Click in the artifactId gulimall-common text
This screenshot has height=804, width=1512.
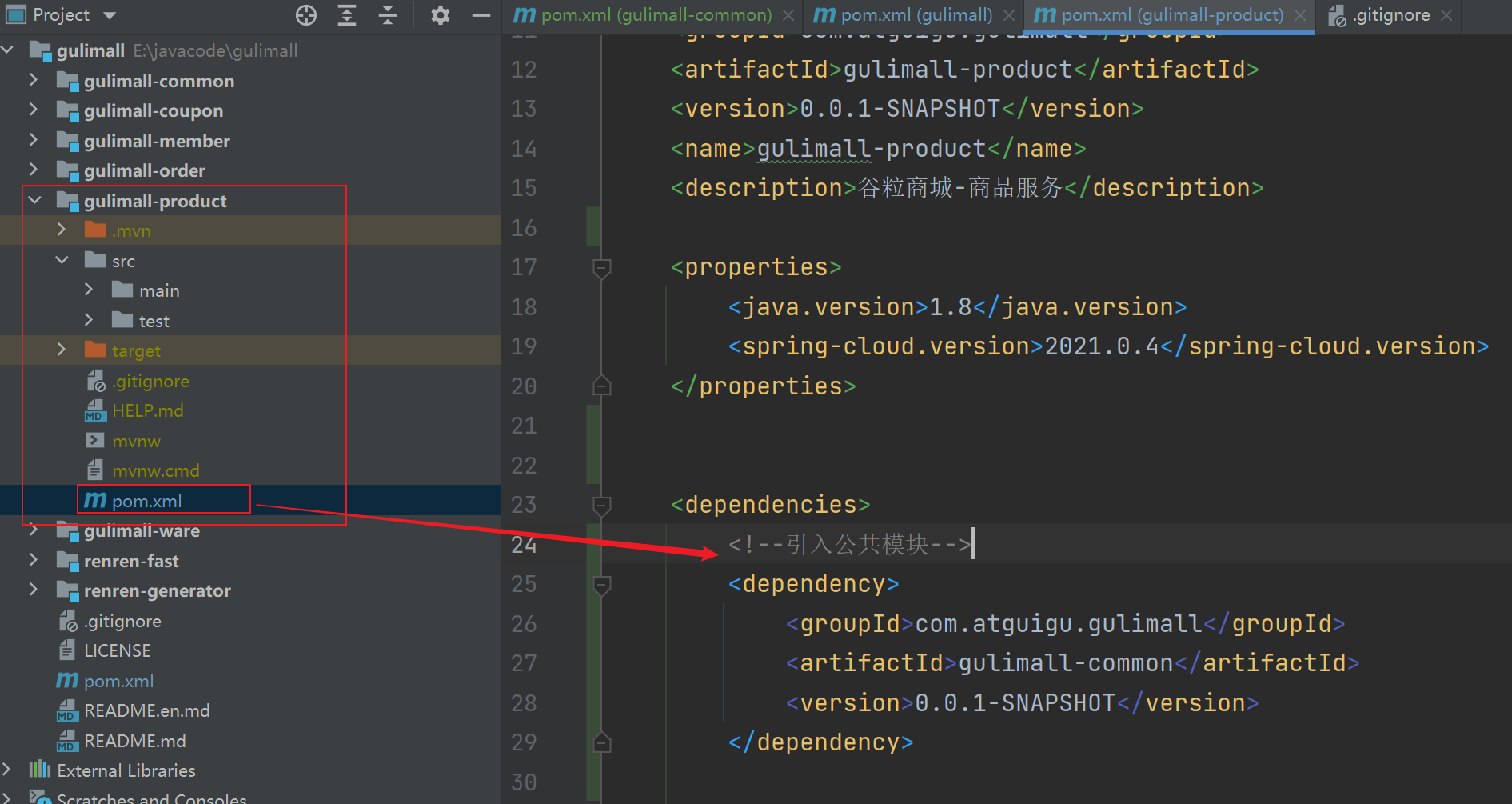coord(1066,663)
